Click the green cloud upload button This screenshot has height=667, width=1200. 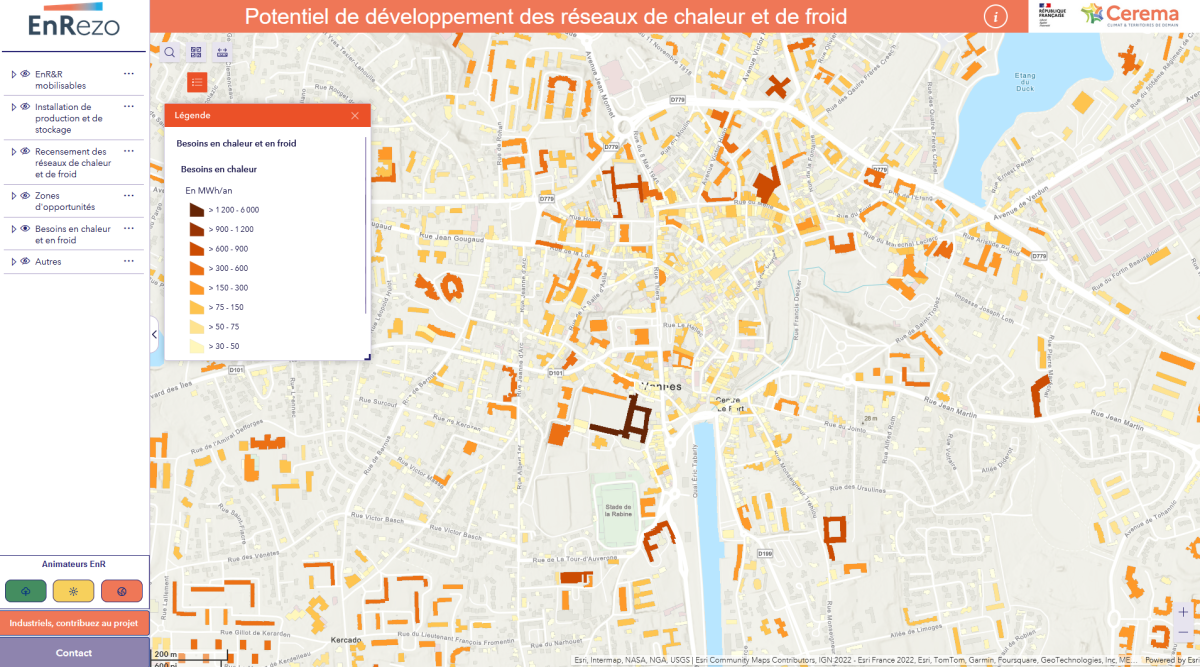pyautogui.click(x=25, y=591)
